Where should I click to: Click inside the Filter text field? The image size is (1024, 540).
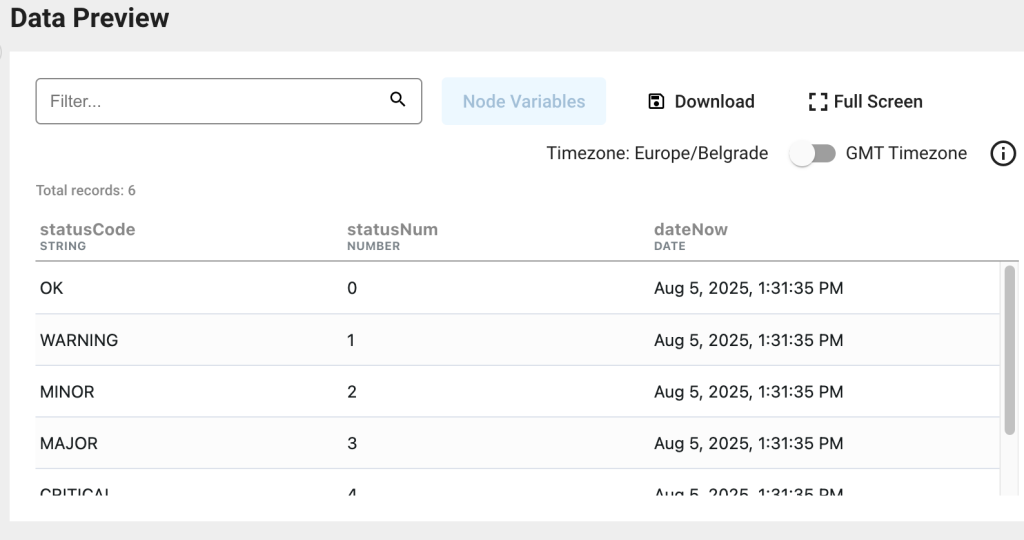click(210, 101)
